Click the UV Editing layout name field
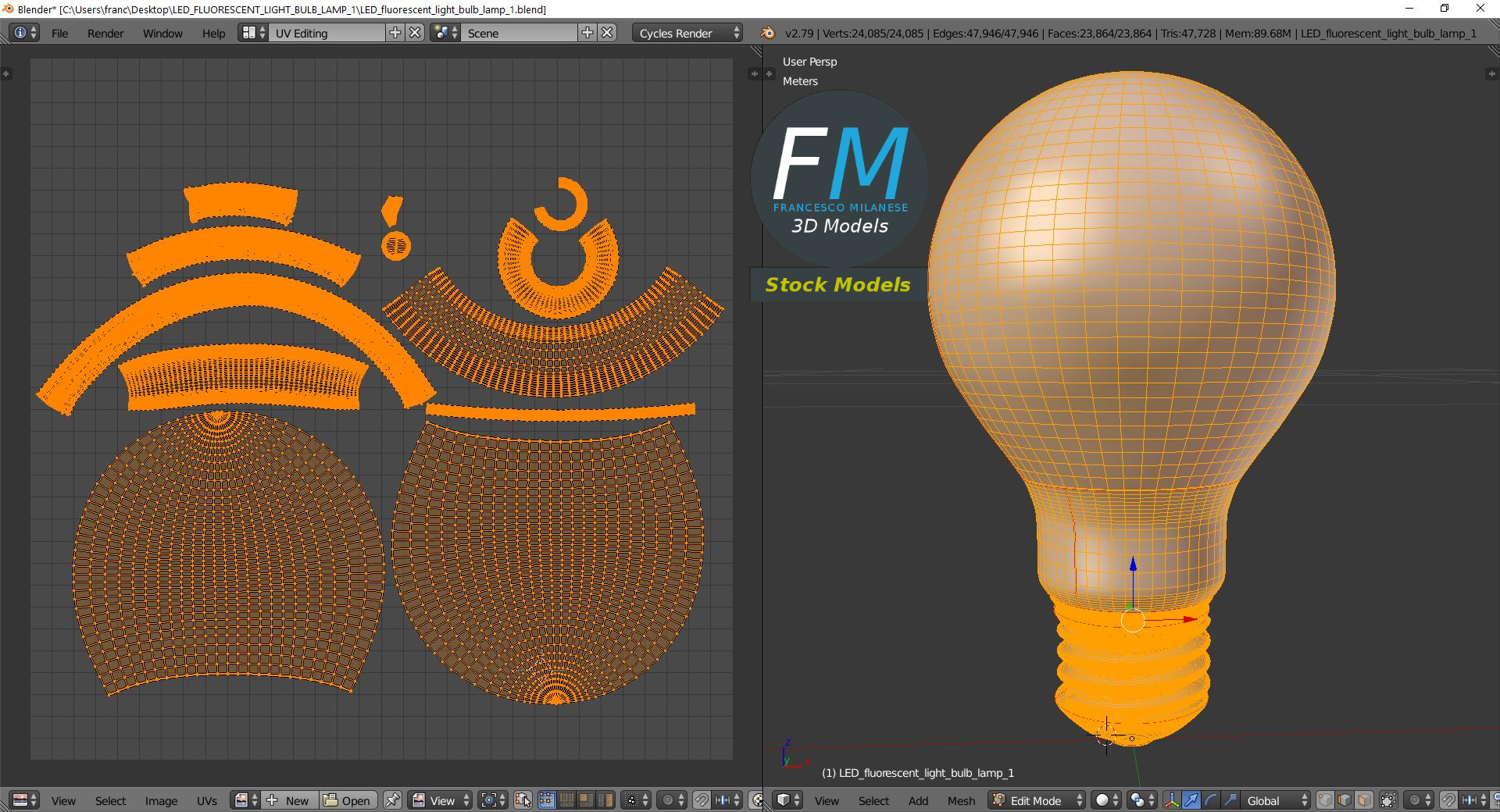Viewport: 1500px width, 812px height. click(327, 33)
